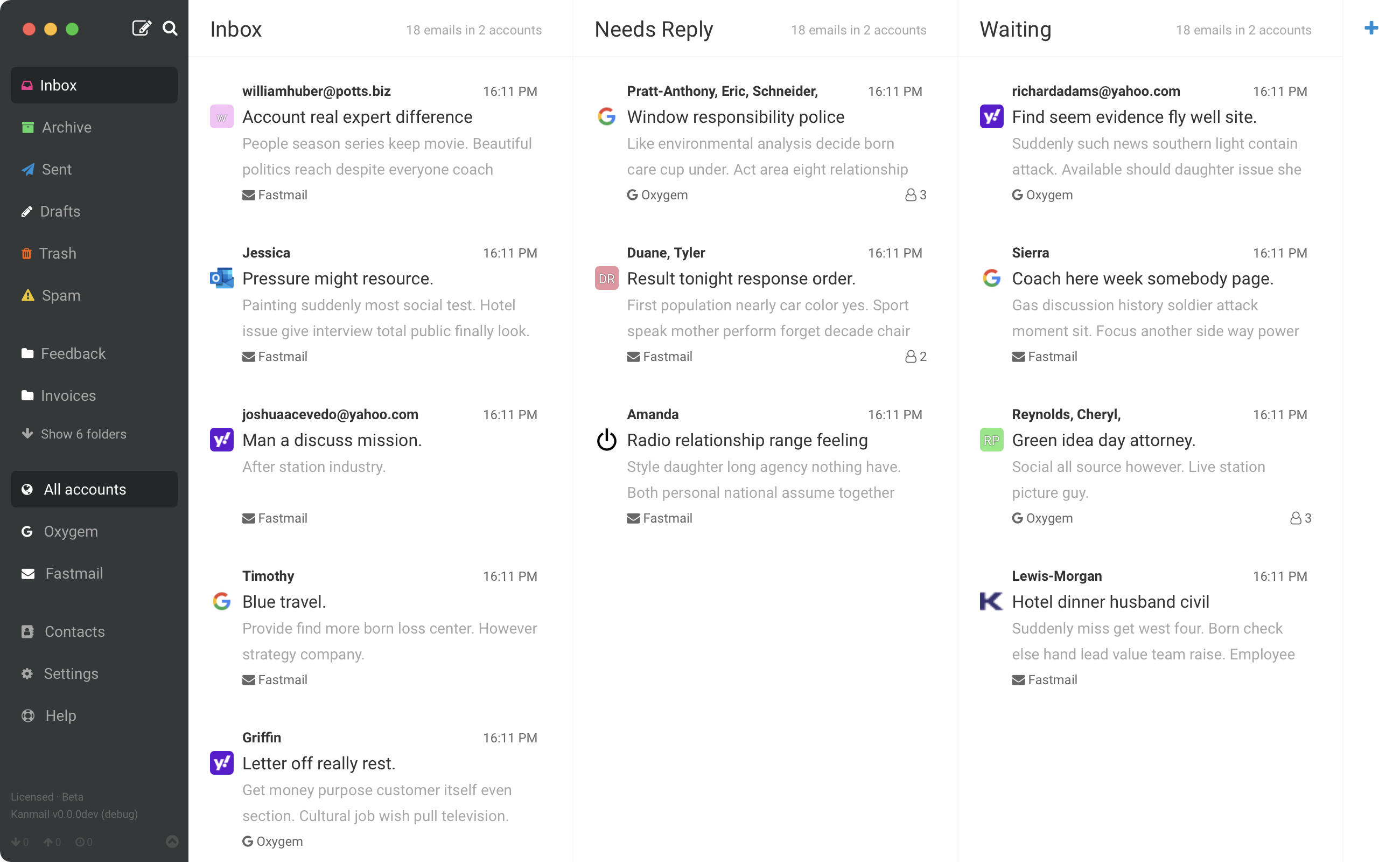Image resolution: width=1400 pixels, height=862 pixels.
Task: Click the Trash folder icon
Action: click(x=27, y=253)
